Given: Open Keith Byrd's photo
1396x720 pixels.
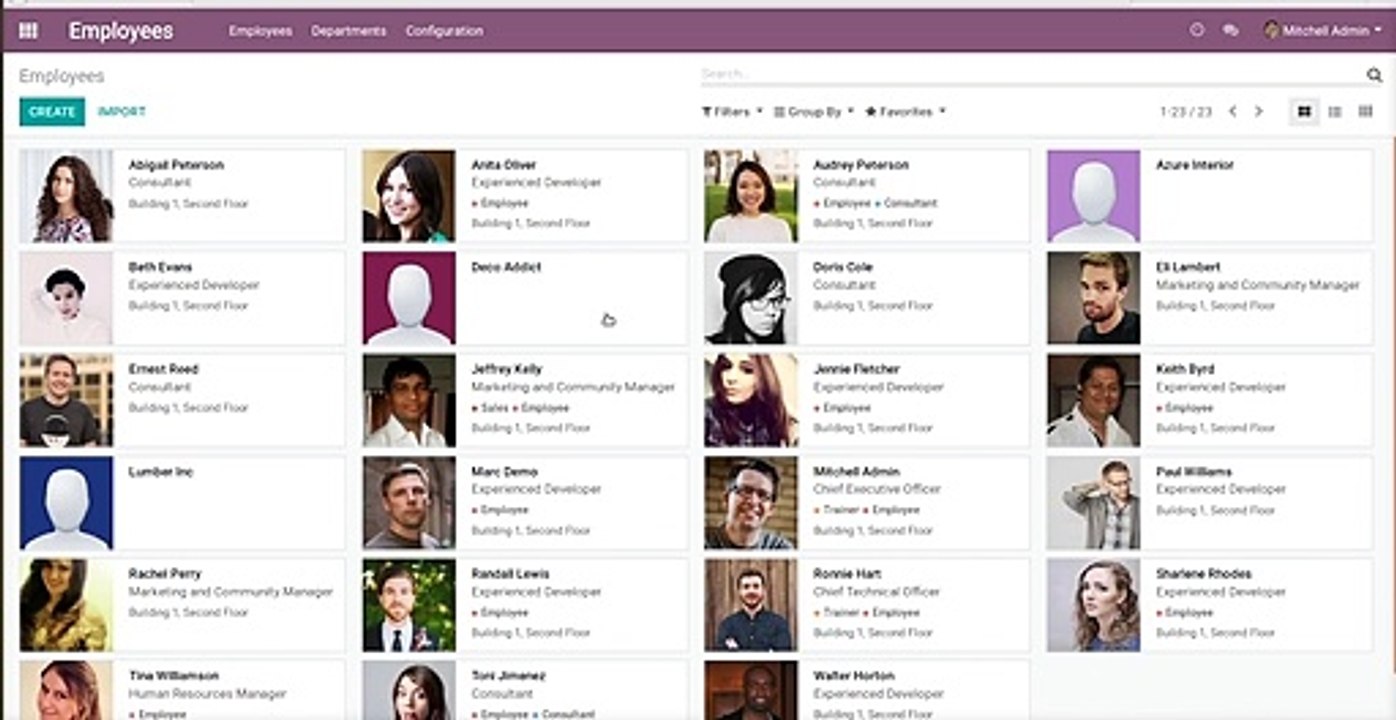Looking at the screenshot, I should point(1094,400).
